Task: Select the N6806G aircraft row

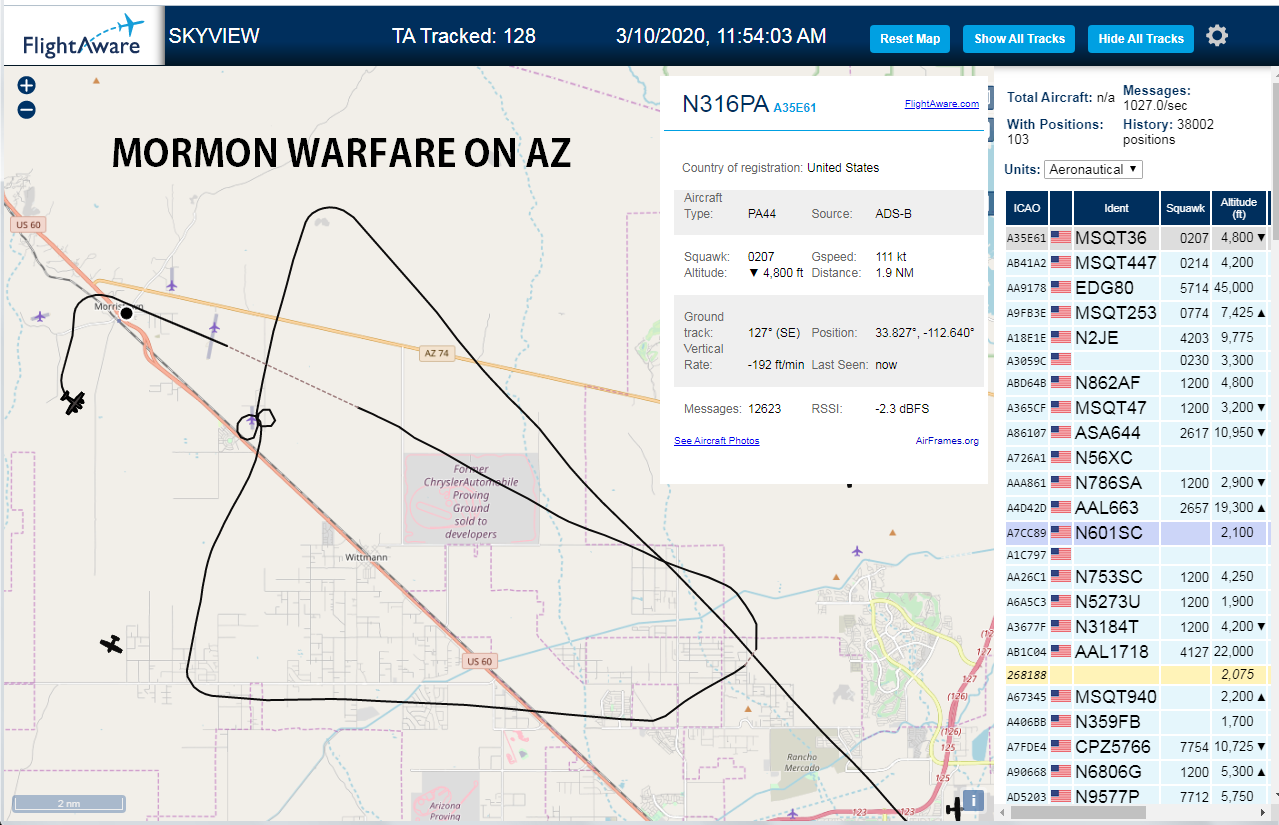Action: coord(1137,771)
